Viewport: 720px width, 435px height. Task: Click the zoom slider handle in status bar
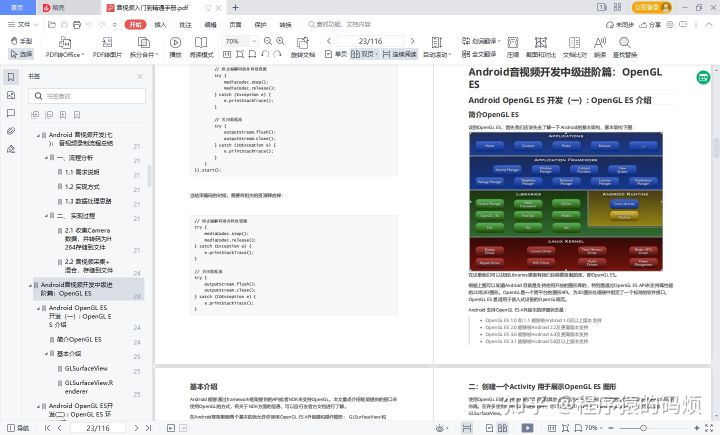[x=643, y=428]
